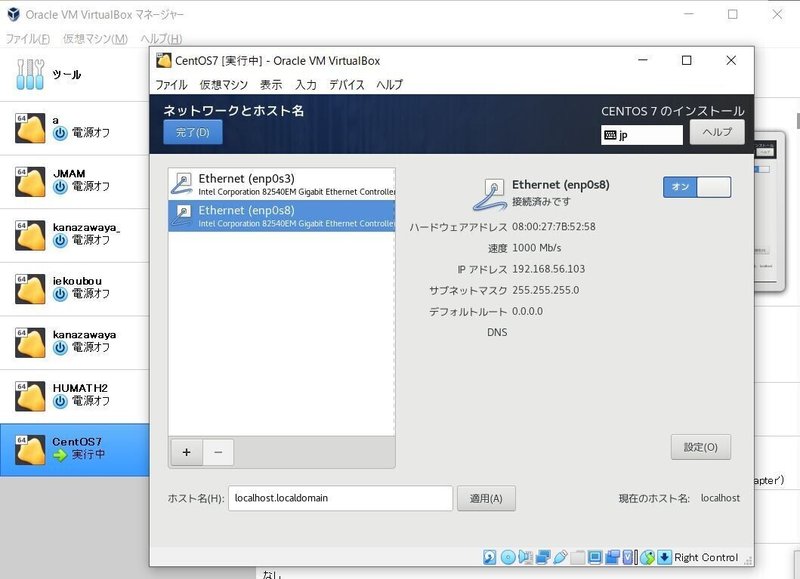
Task: Click the shared folders status icon
Action: (x=578, y=557)
